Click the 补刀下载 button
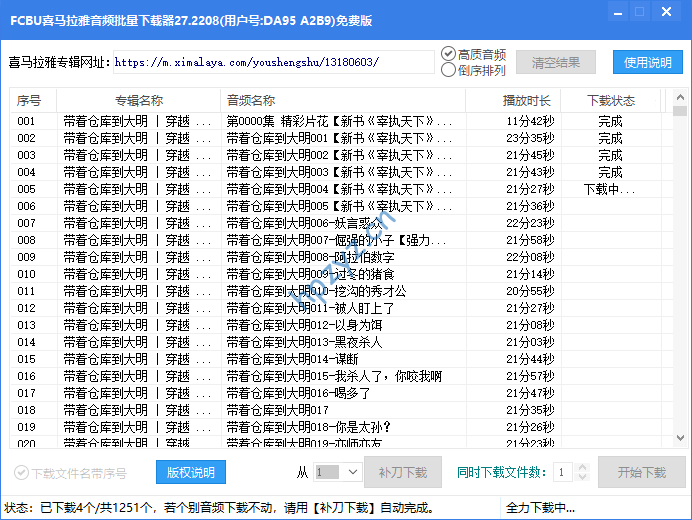This screenshot has width=692, height=520. pos(402,472)
